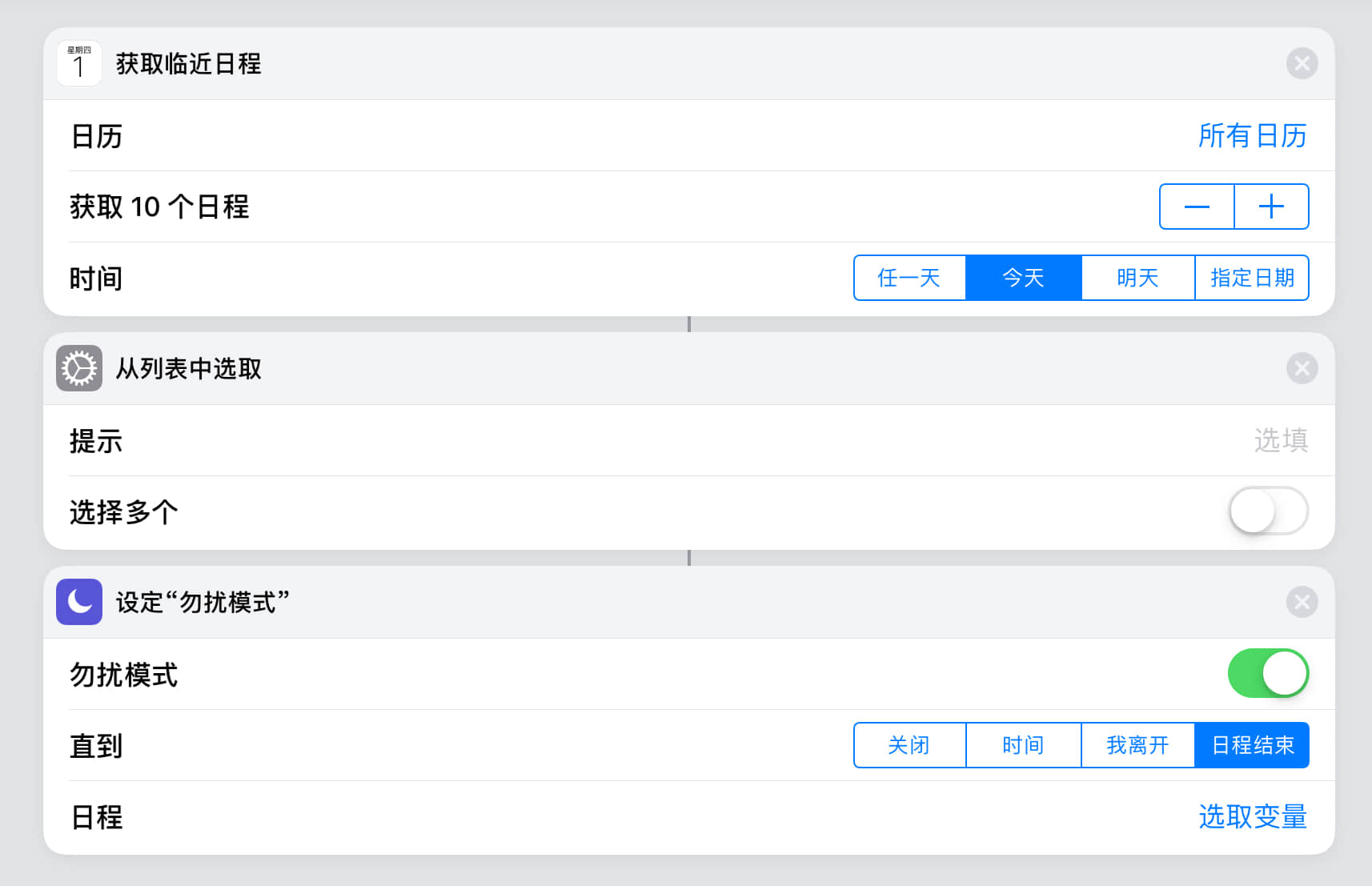The image size is (1372, 886).
Task: Choose 明天 as the time
Action: click(1137, 278)
